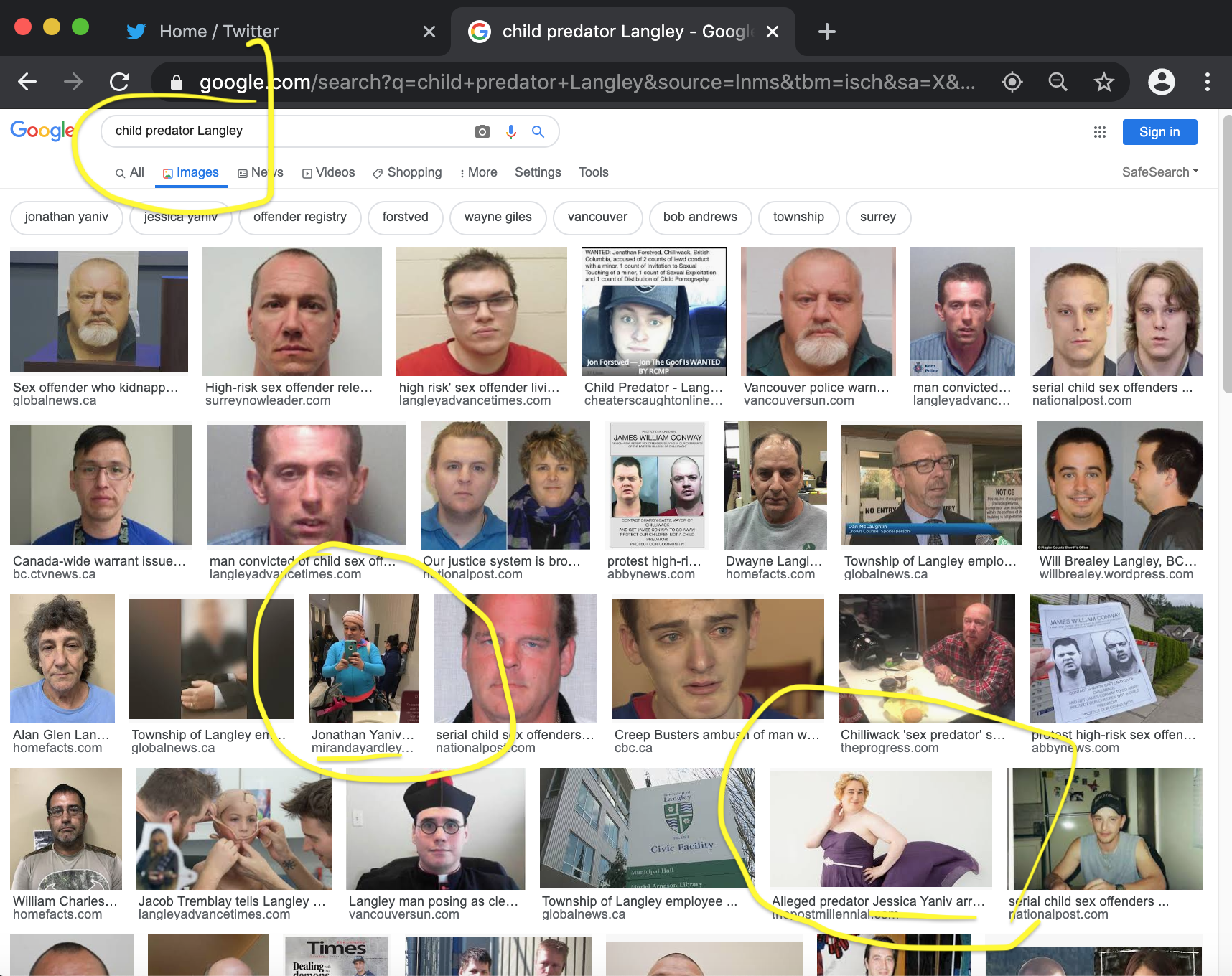Click the 'William Charles…' homefacts.com caption

(x=65, y=901)
